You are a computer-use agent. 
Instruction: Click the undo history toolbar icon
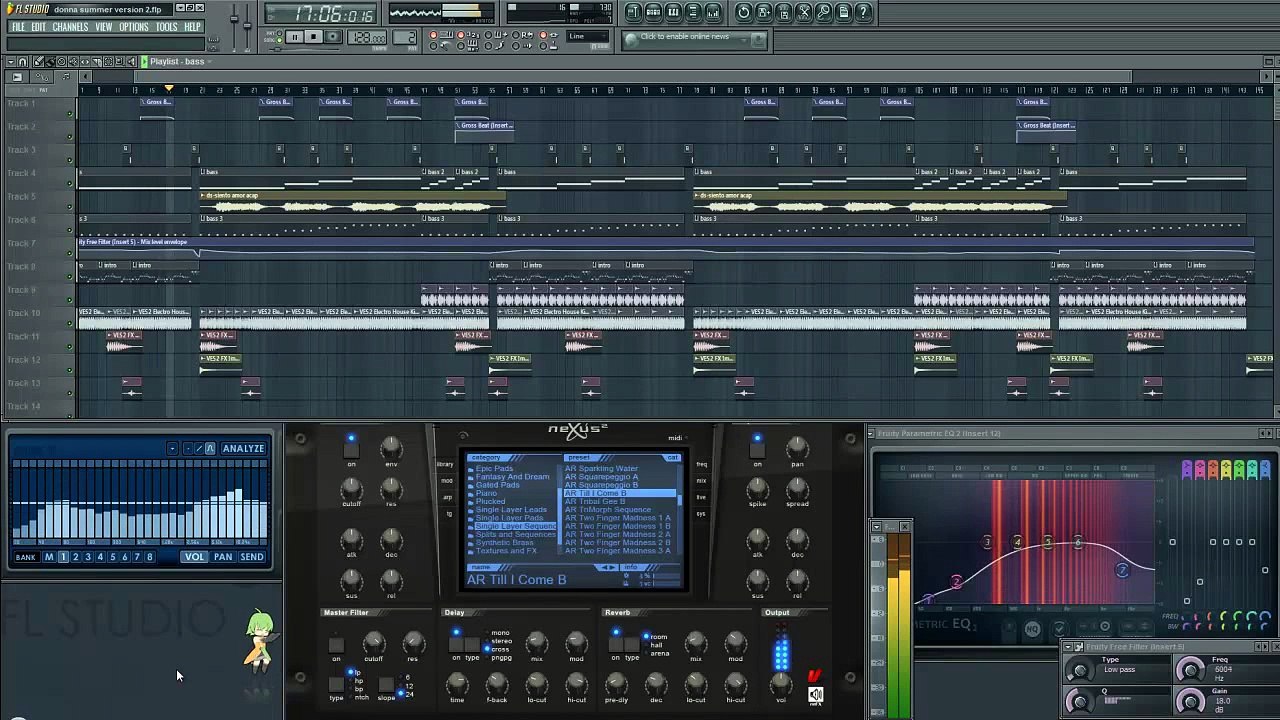pyautogui.click(x=743, y=12)
